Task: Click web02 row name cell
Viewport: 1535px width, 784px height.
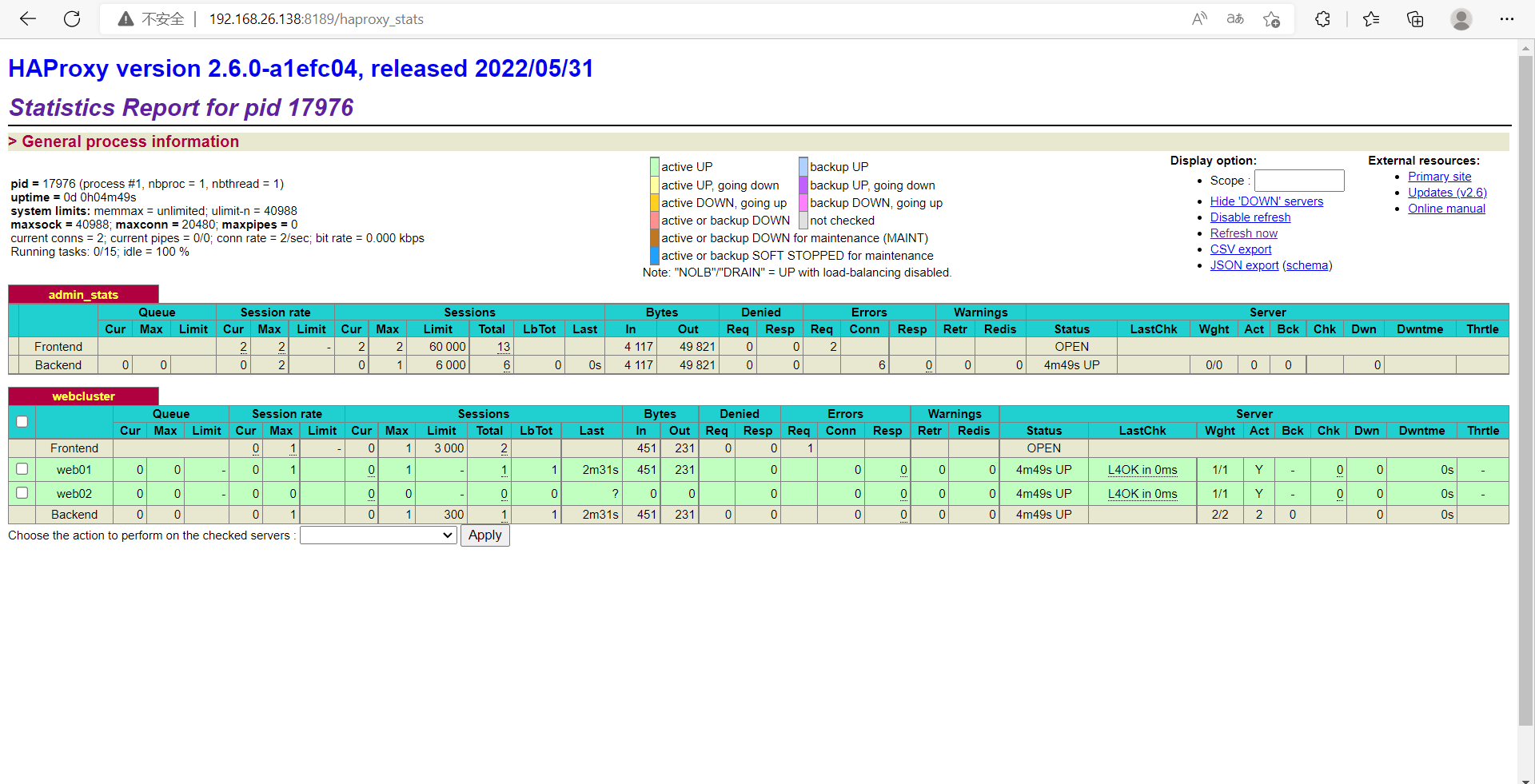Action: (x=74, y=494)
